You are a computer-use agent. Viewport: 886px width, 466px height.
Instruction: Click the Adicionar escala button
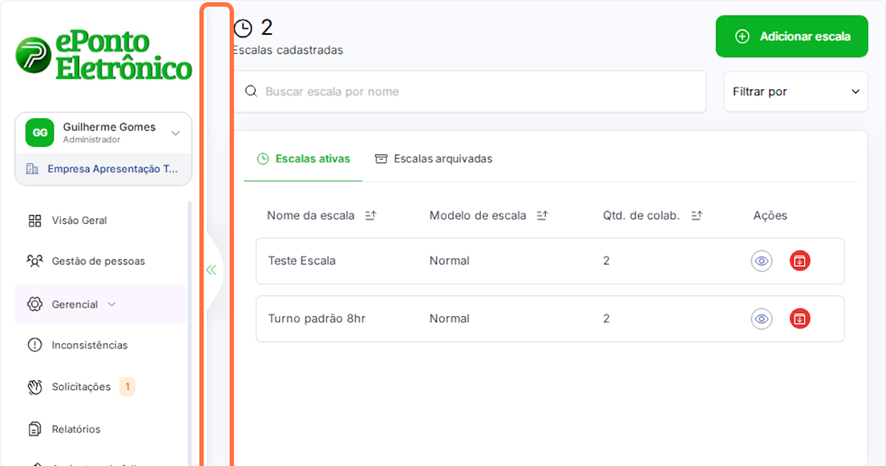click(x=791, y=37)
